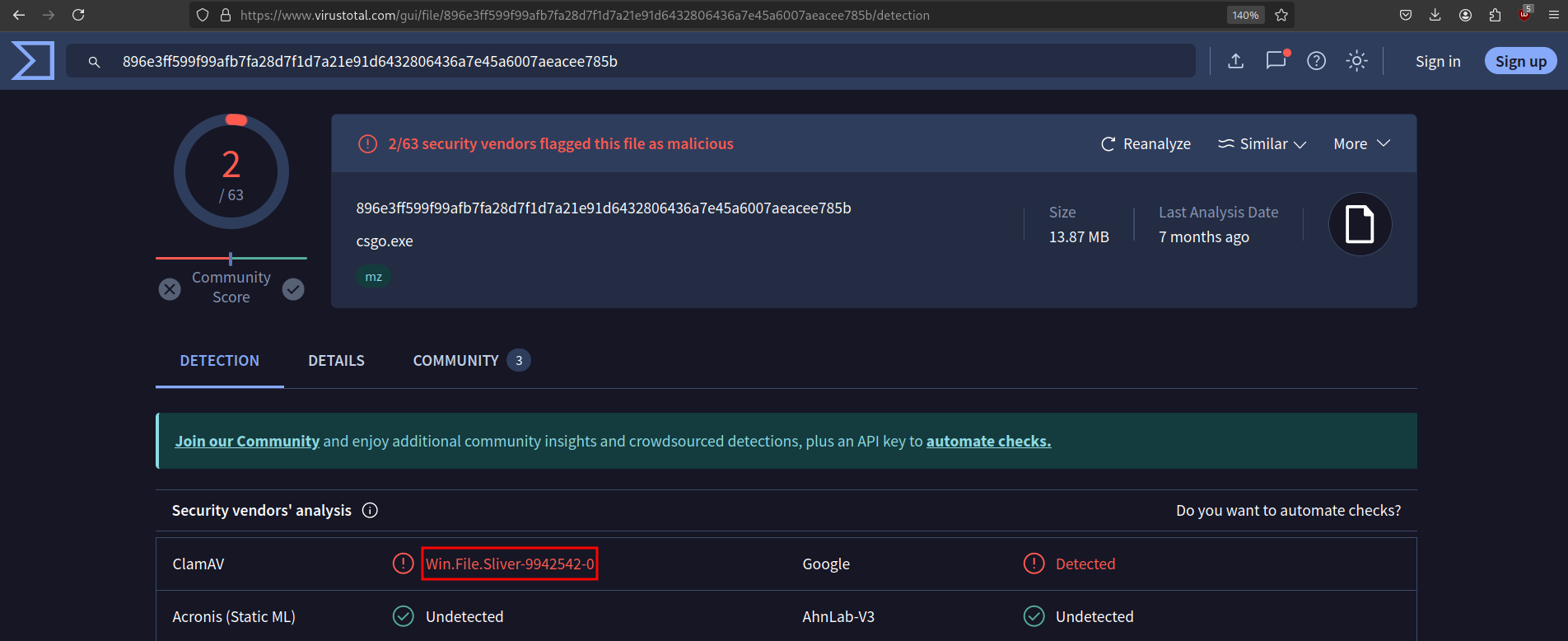The image size is (1568, 641).
Task: Click the file type document icon
Action: pos(1360,224)
